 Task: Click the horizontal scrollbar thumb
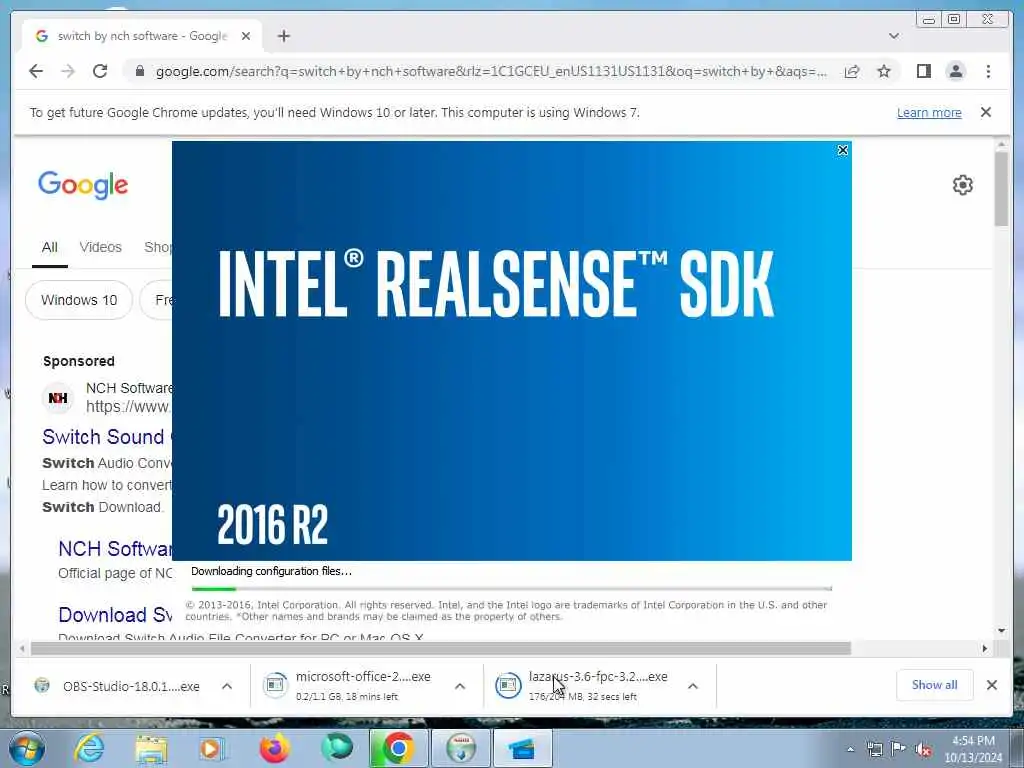coord(441,648)
